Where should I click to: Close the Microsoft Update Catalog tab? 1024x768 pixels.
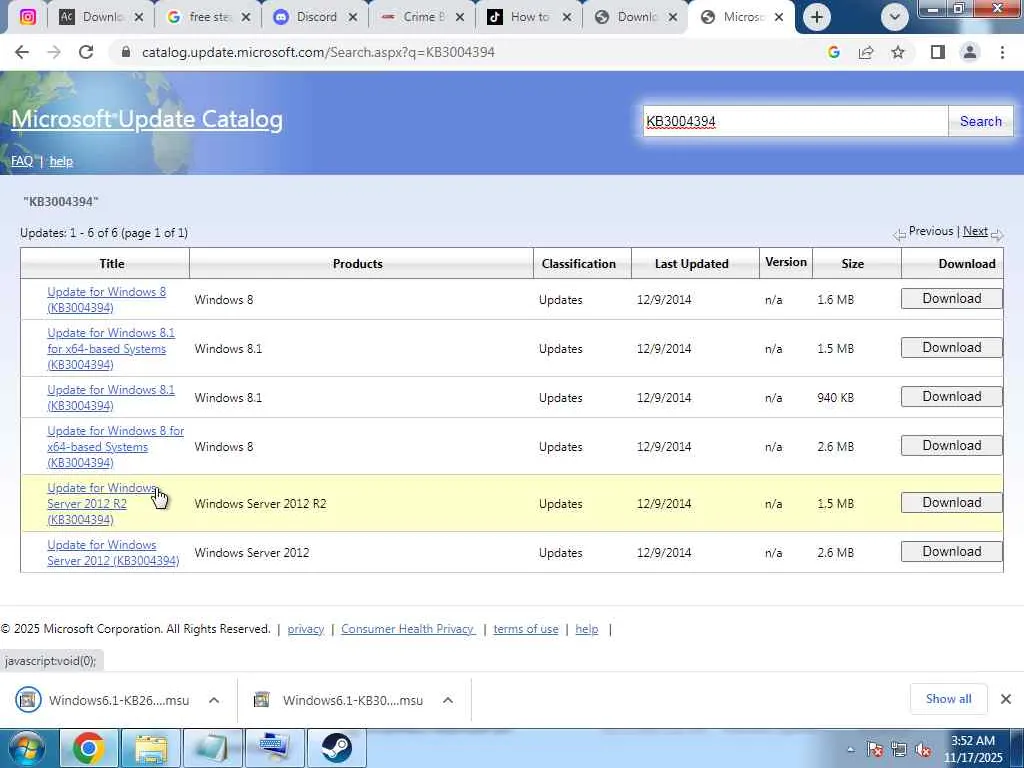click(778, 17)
